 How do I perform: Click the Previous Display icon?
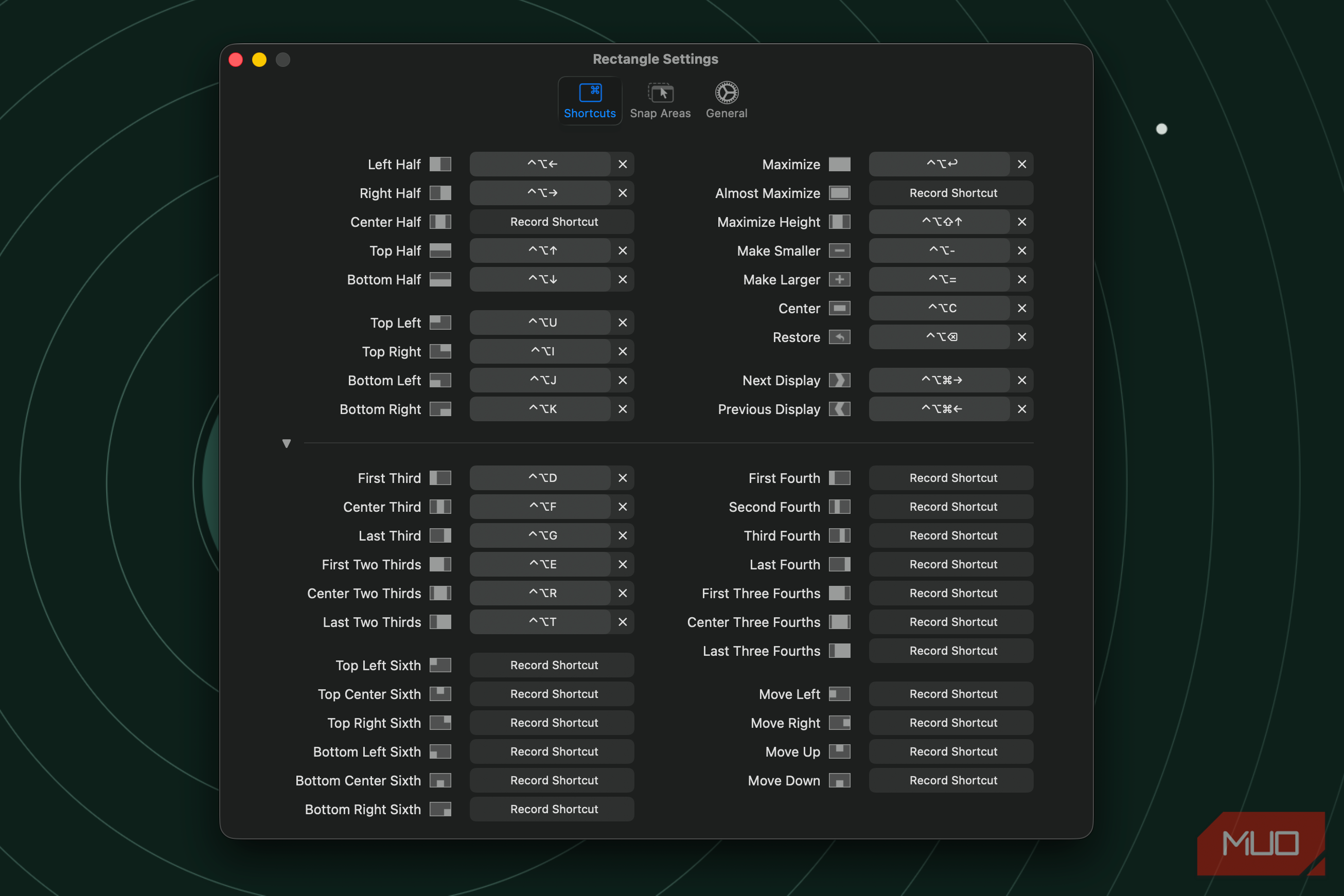point(839,409)
